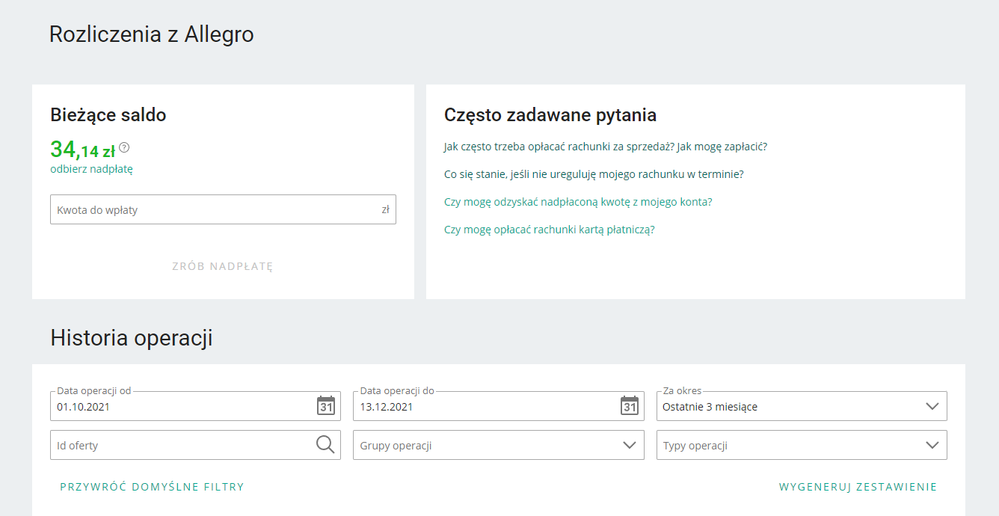Viewport: 999px width, 516px height.
Task: Open FAQ about paying by payment card
Action: pyautogui.click(x=549, y=229)
